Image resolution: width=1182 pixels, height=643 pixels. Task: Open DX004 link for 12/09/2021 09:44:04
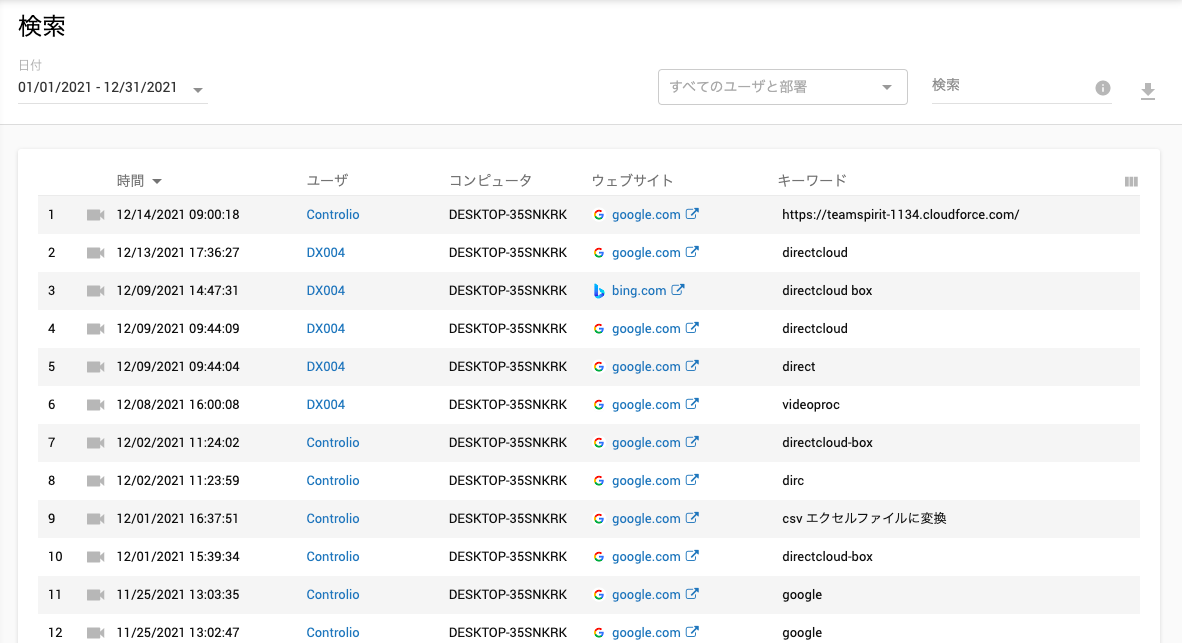click(326, 367)
